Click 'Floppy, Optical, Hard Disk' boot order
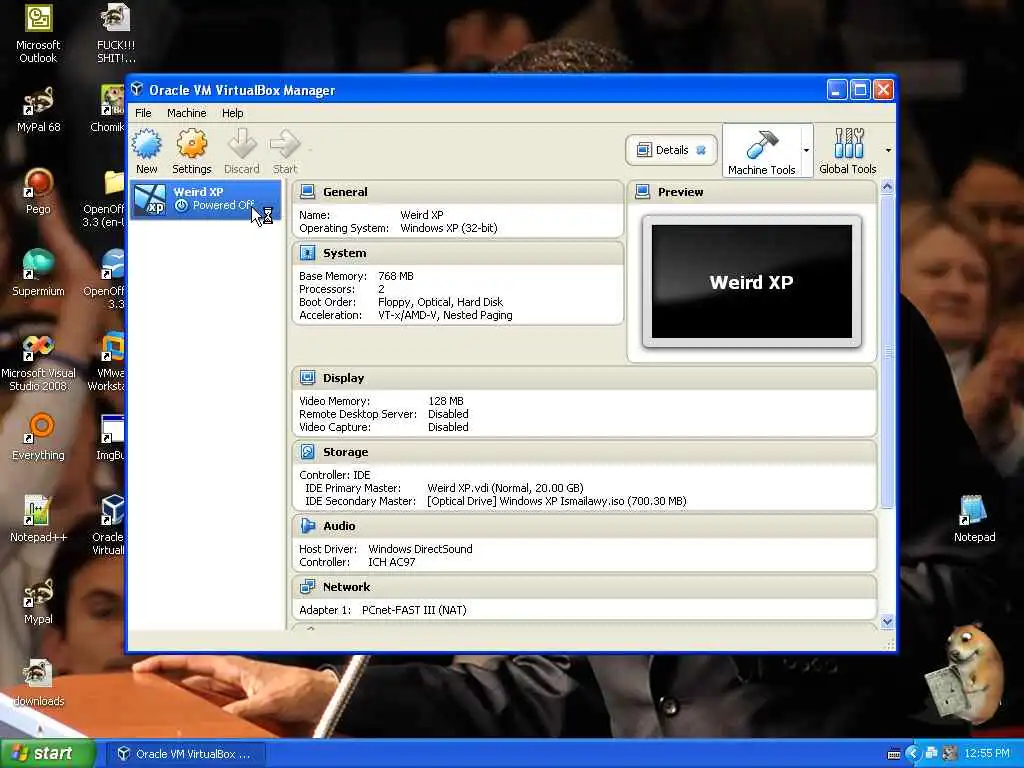This screenshot has width=1024, height=768. click(441, 302)
